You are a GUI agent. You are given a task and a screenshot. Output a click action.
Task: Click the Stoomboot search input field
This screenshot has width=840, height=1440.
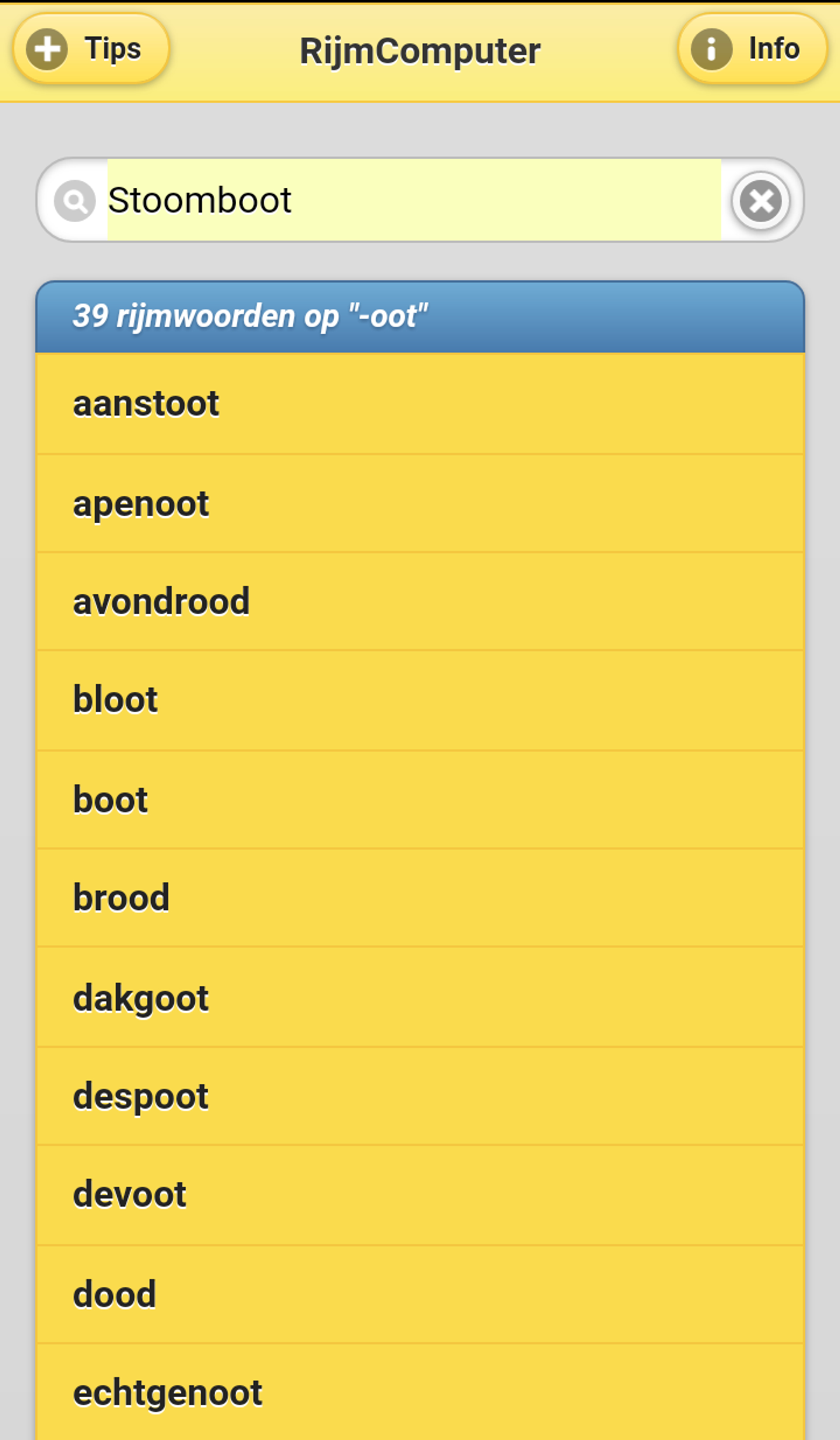pyautogui.click(x=414, y=200)
